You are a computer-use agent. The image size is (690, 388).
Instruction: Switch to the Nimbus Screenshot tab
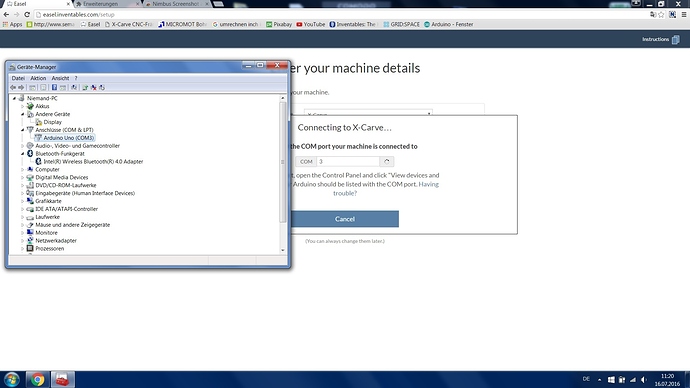(176, 4)
